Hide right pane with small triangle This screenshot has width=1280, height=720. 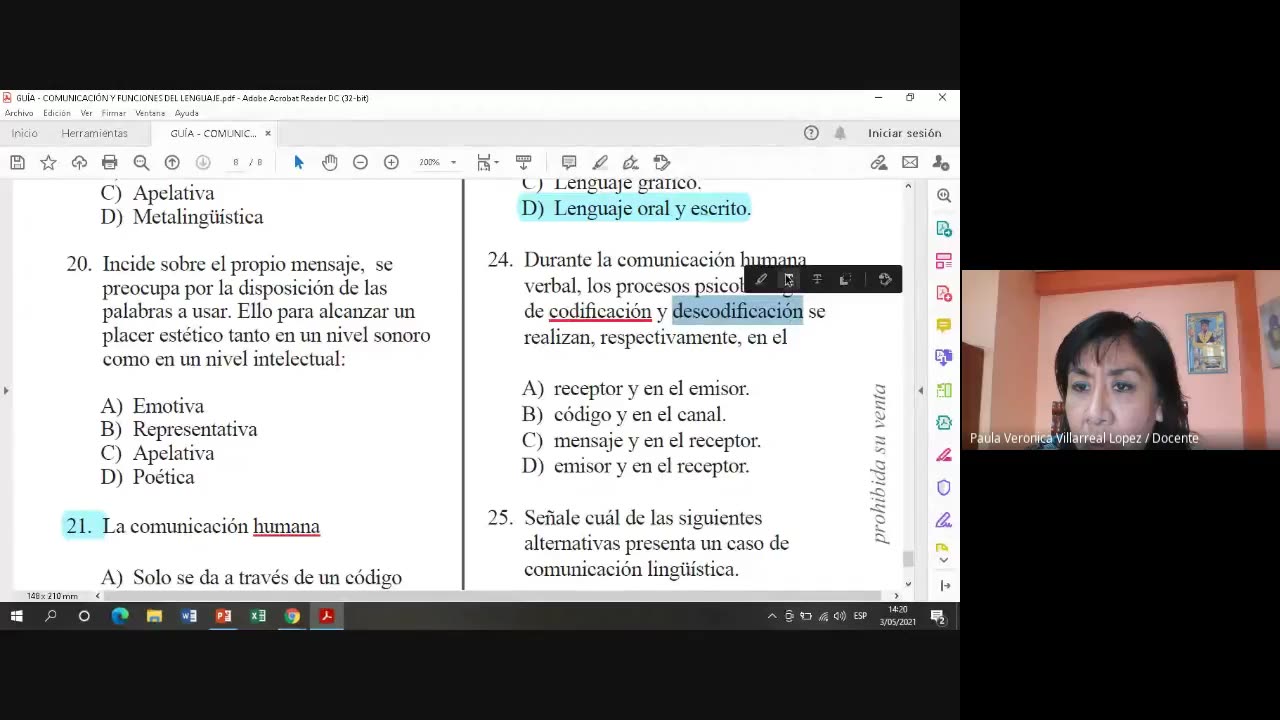click(x=921, y=390)
